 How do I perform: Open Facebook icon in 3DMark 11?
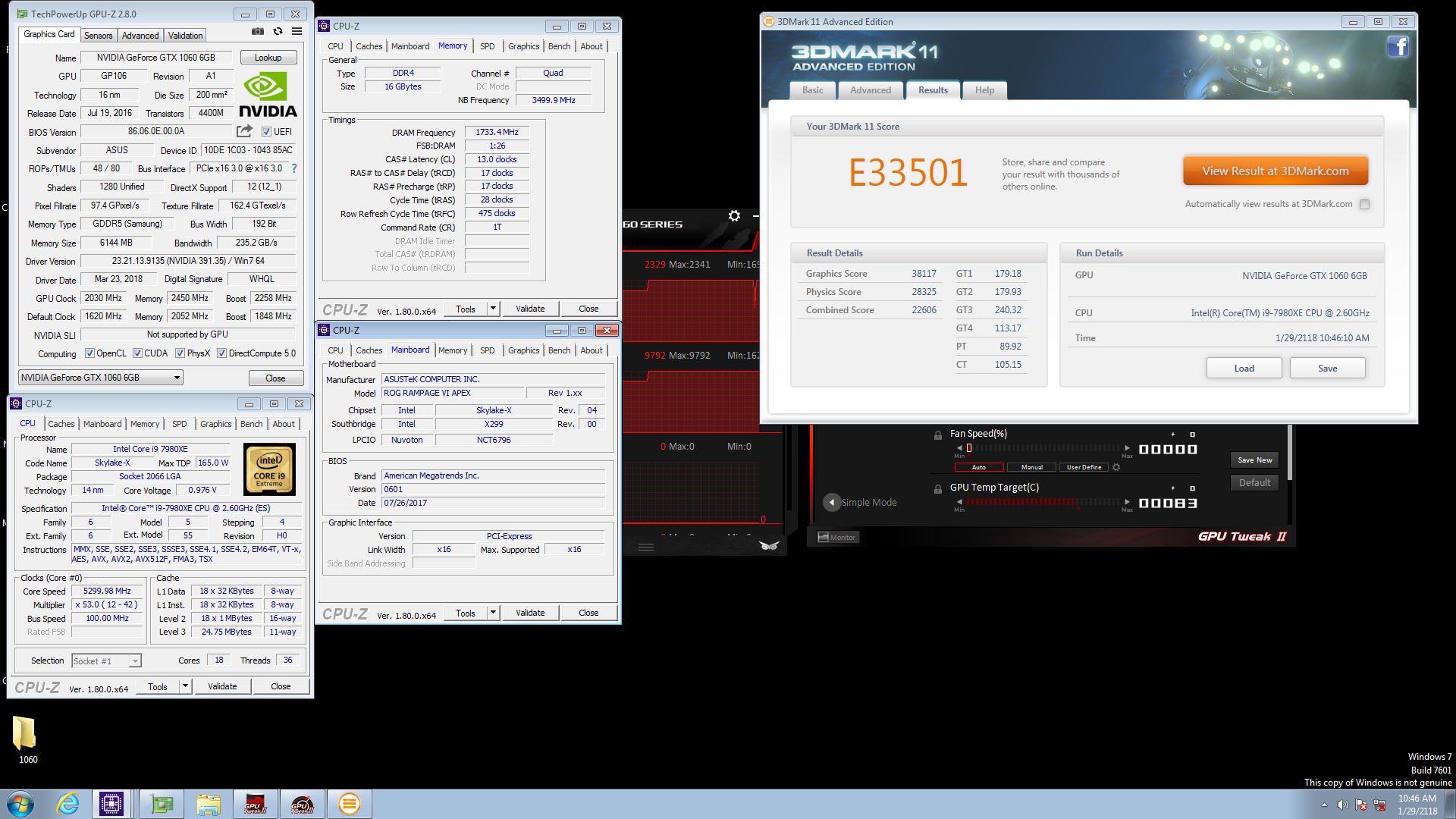[x=1398, y=47]
